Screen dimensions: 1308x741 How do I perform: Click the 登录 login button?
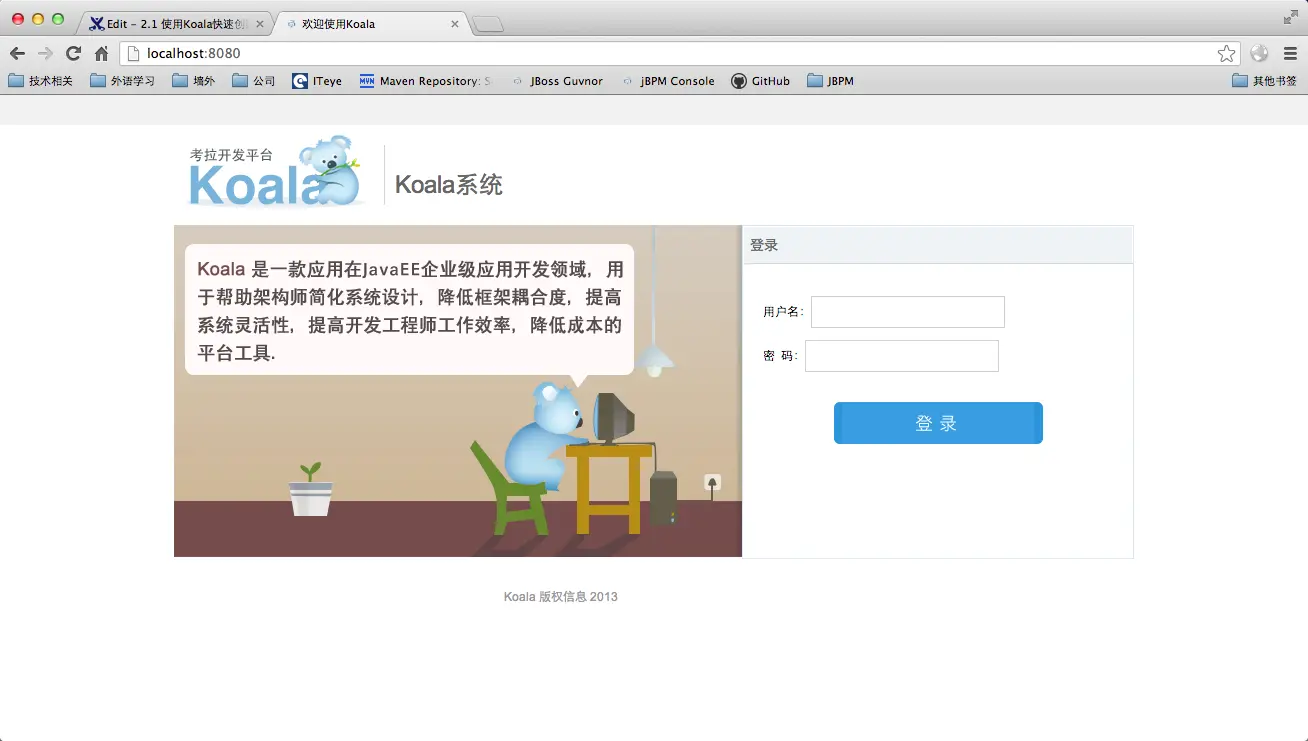938,423
